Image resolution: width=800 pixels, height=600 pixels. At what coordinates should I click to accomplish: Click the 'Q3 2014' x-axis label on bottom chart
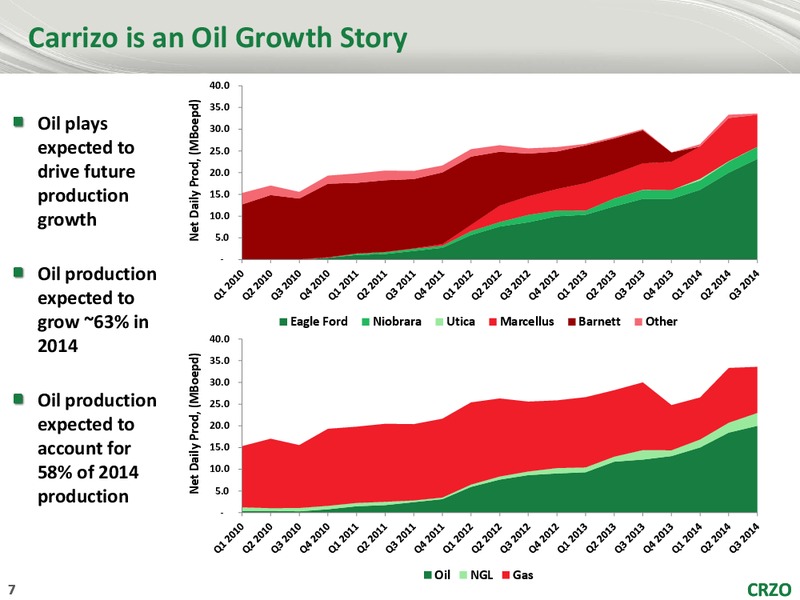pyautogui.click(x=744, y=537)
